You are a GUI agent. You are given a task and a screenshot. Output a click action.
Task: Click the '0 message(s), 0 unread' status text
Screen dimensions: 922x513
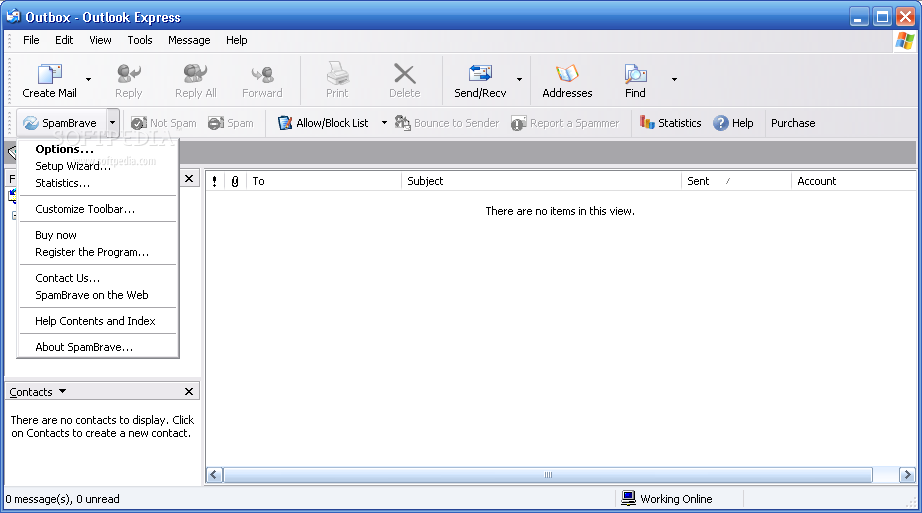pos(62,499)
